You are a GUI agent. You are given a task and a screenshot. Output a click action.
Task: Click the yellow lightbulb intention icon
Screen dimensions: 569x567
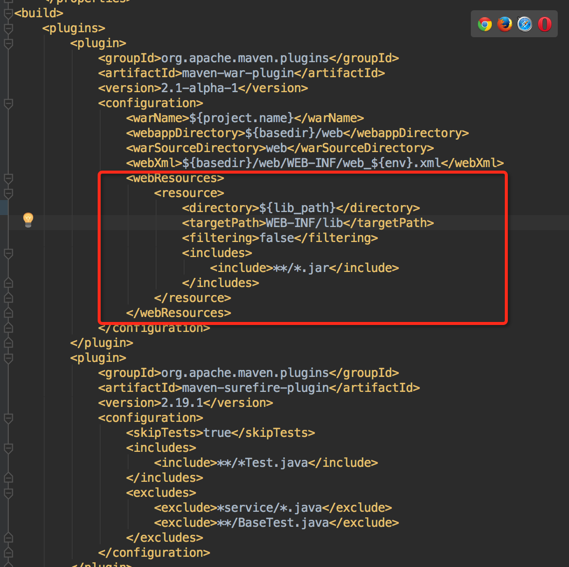28,220
